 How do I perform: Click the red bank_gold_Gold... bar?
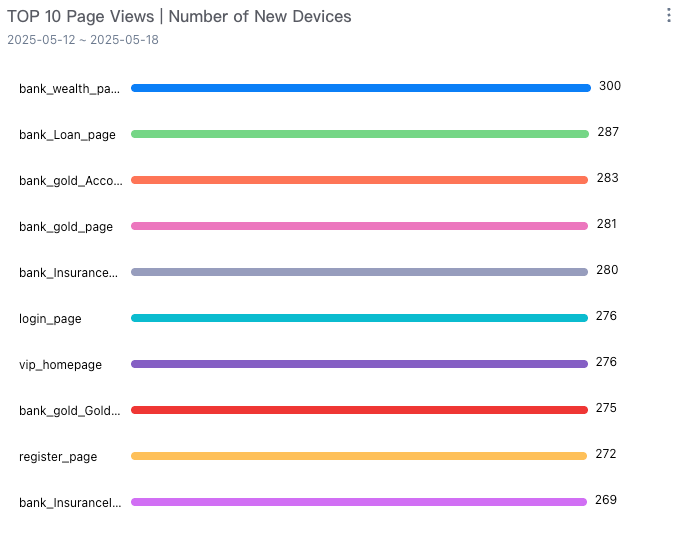[x=359, y=410]
